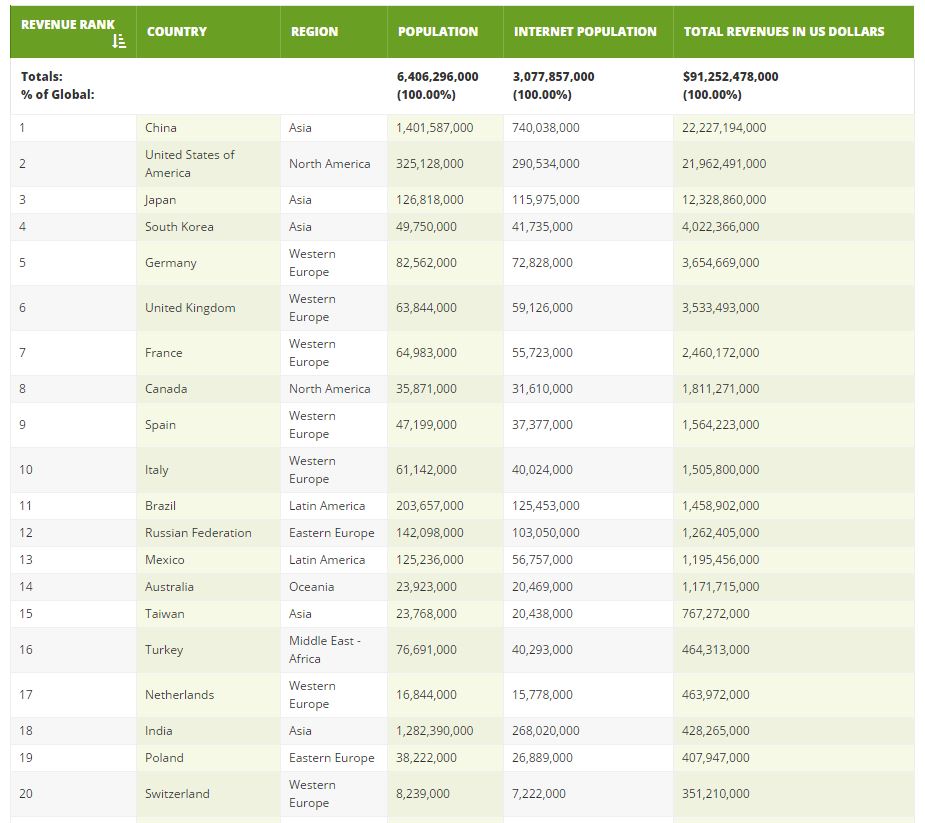The image size is (925, 823).
Task: Click Poland's revenue 407,947,000
Action: click(x=716, y=758)
